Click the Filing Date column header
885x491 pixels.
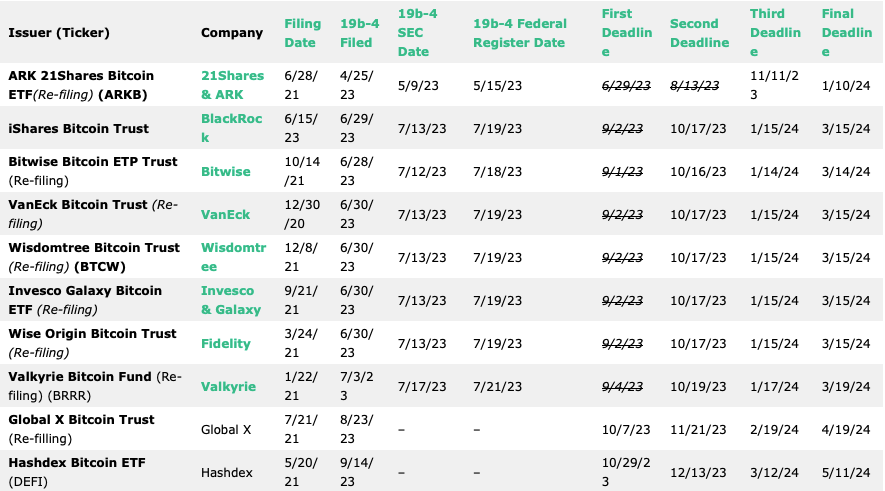click(x=303, y=33)
